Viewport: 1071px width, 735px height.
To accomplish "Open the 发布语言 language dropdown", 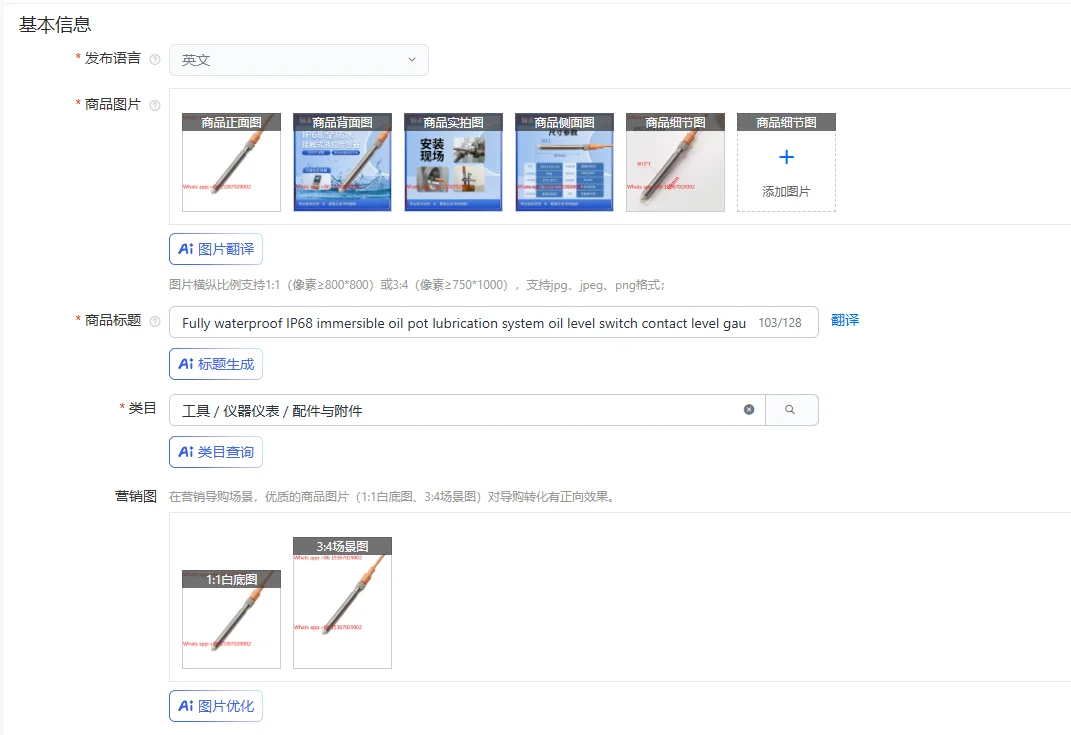I will (298, 60).
